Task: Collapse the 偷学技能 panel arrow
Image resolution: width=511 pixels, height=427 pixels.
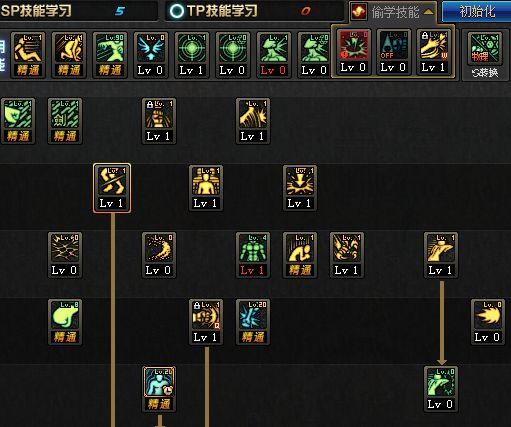Action: tap(429, 12)
